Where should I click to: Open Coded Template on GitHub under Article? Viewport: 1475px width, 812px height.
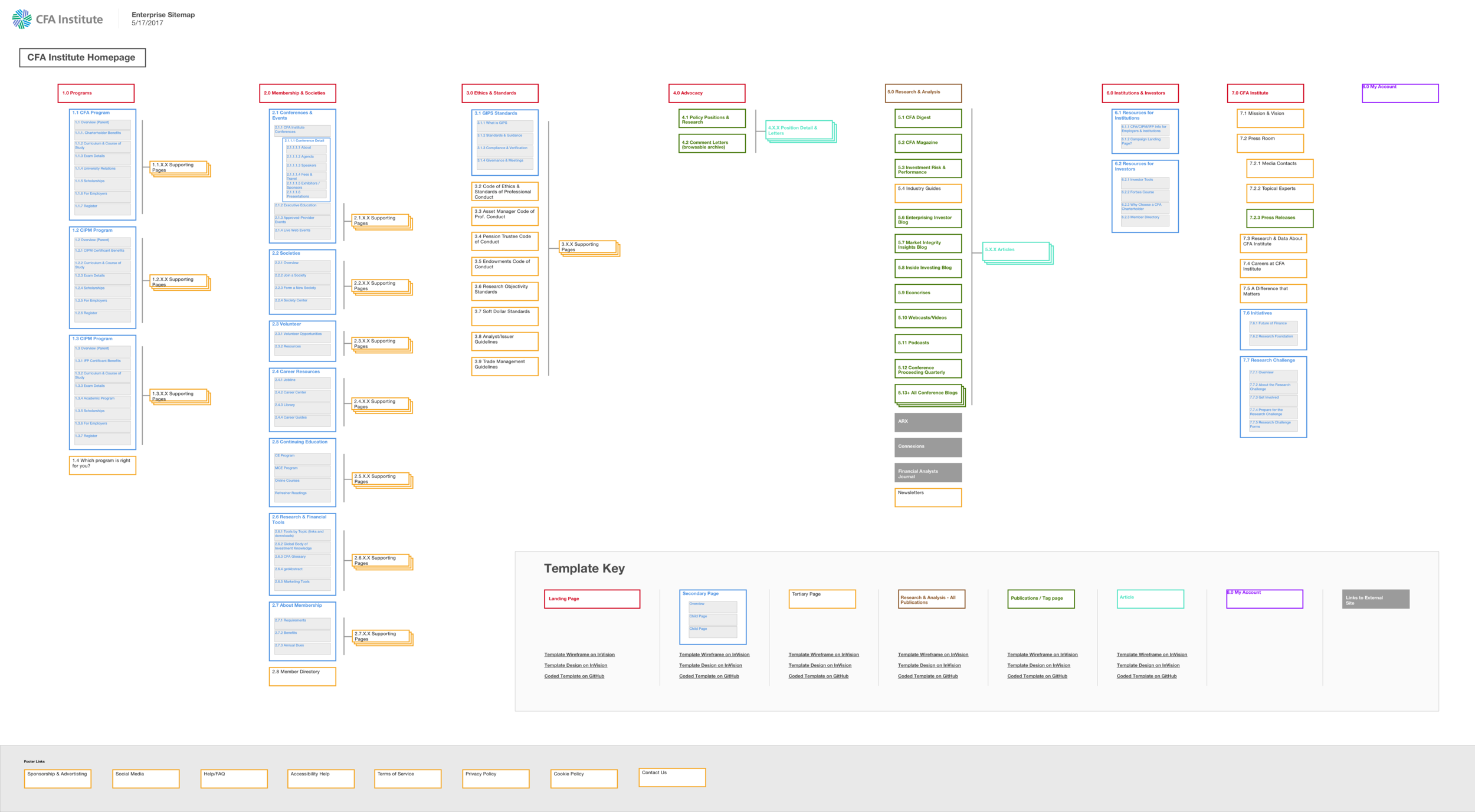[x=1146, y=676]
